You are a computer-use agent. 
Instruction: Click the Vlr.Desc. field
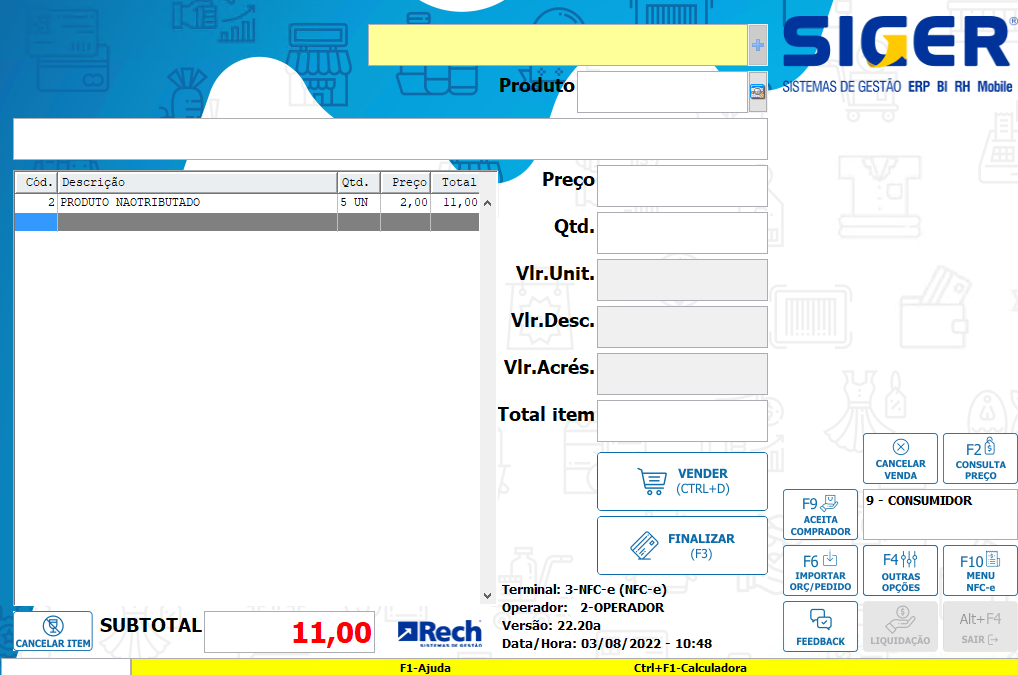click(682, 326)
